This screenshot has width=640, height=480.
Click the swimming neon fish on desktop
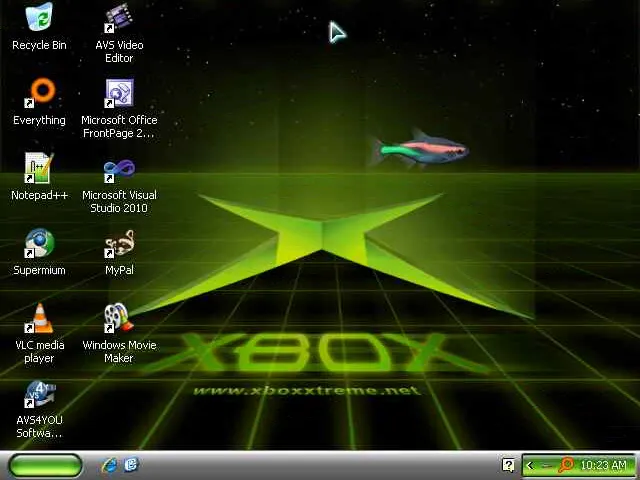click(x=419, y=149)
